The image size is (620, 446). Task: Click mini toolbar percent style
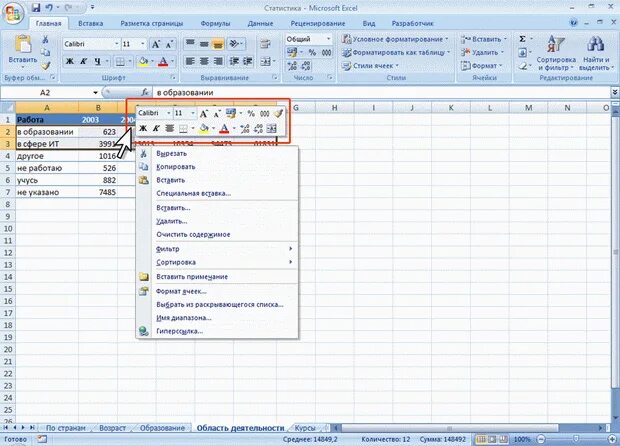pos(251,113)
